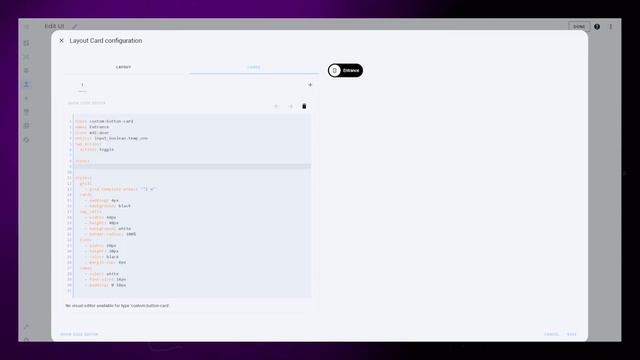Click the faded editor link above the code
The height and width of the screenshot is (360, 640).
[87, 103]
